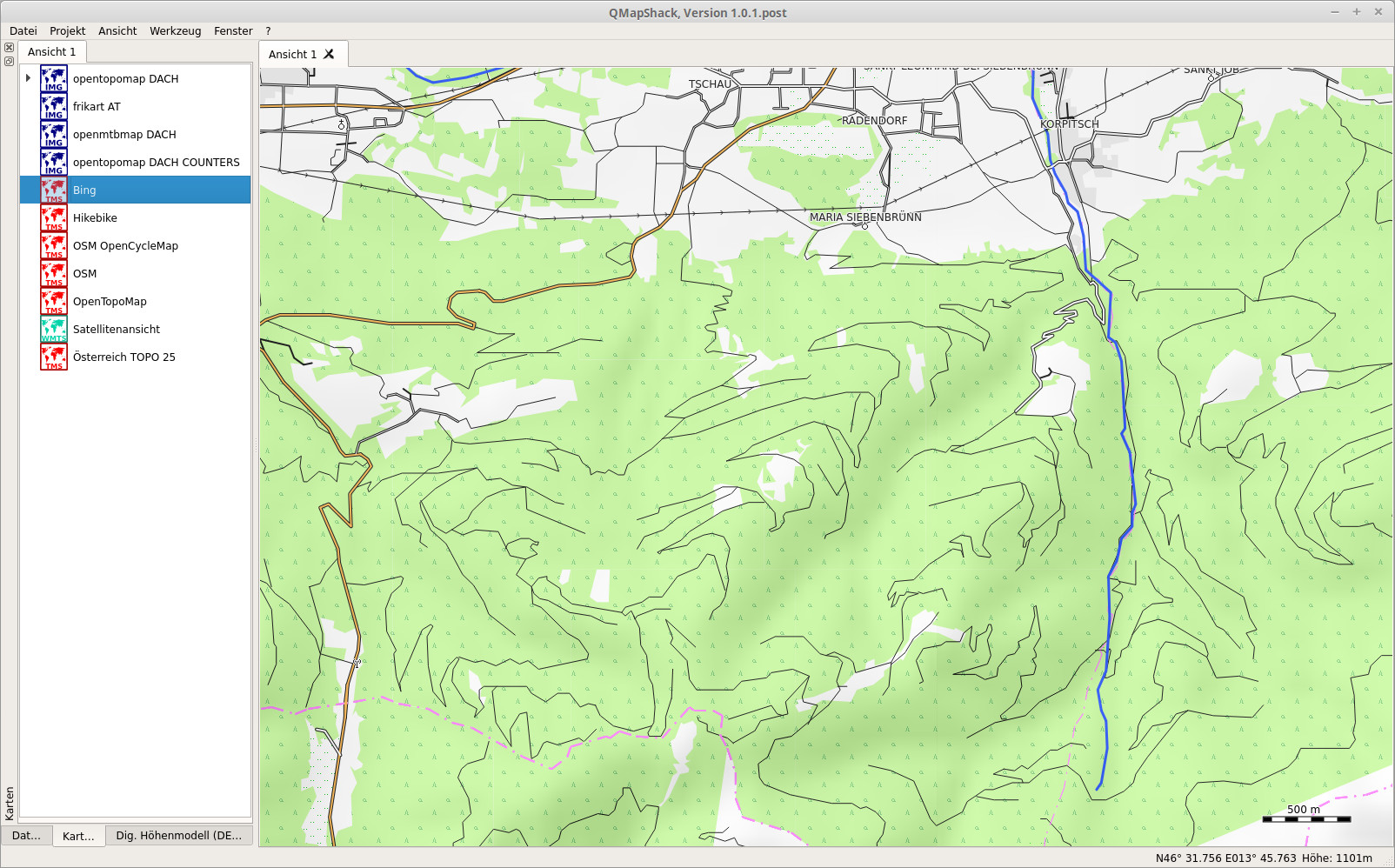Click the opentopomap DACH map icon
Viewport: 1395px width, 868px height.
[54, 78]
